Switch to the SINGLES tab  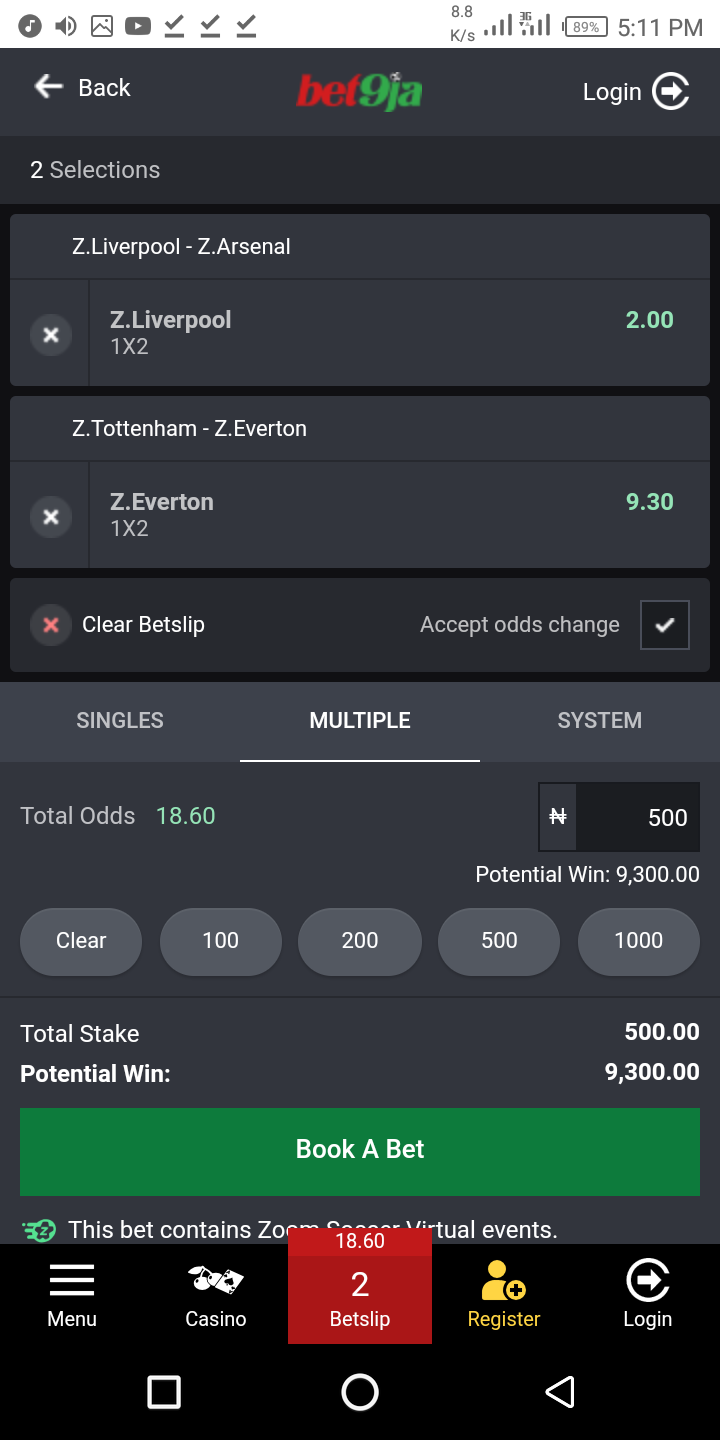pyautogui.click(x=120, y=721)
